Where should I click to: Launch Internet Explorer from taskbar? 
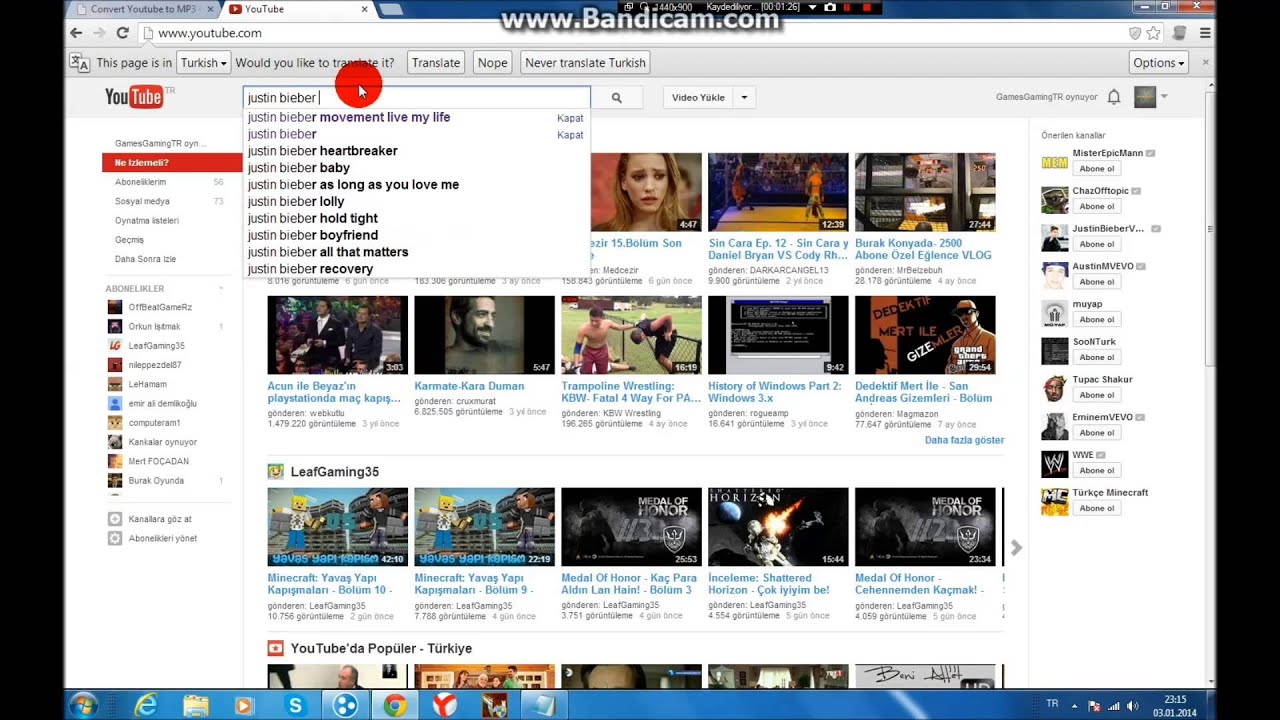pos(146,705)
